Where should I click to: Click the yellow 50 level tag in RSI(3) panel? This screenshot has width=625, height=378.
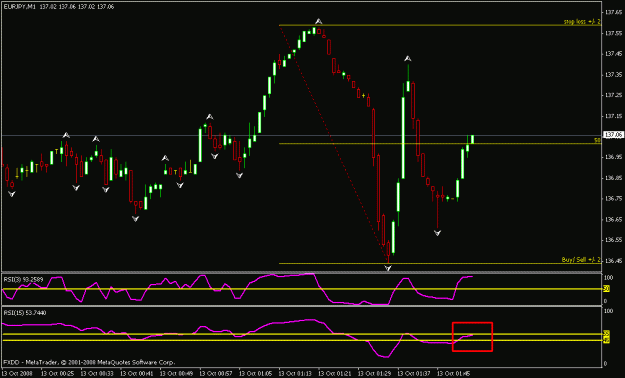tap(606, 289)
